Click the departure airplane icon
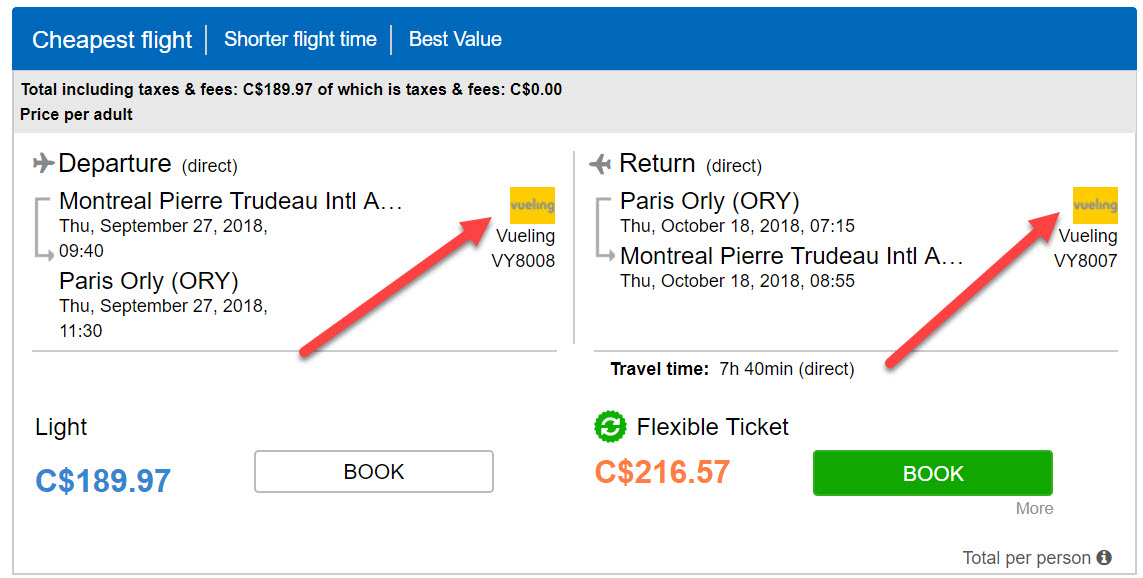This screenshot has height=578, width=1143. 43,163
